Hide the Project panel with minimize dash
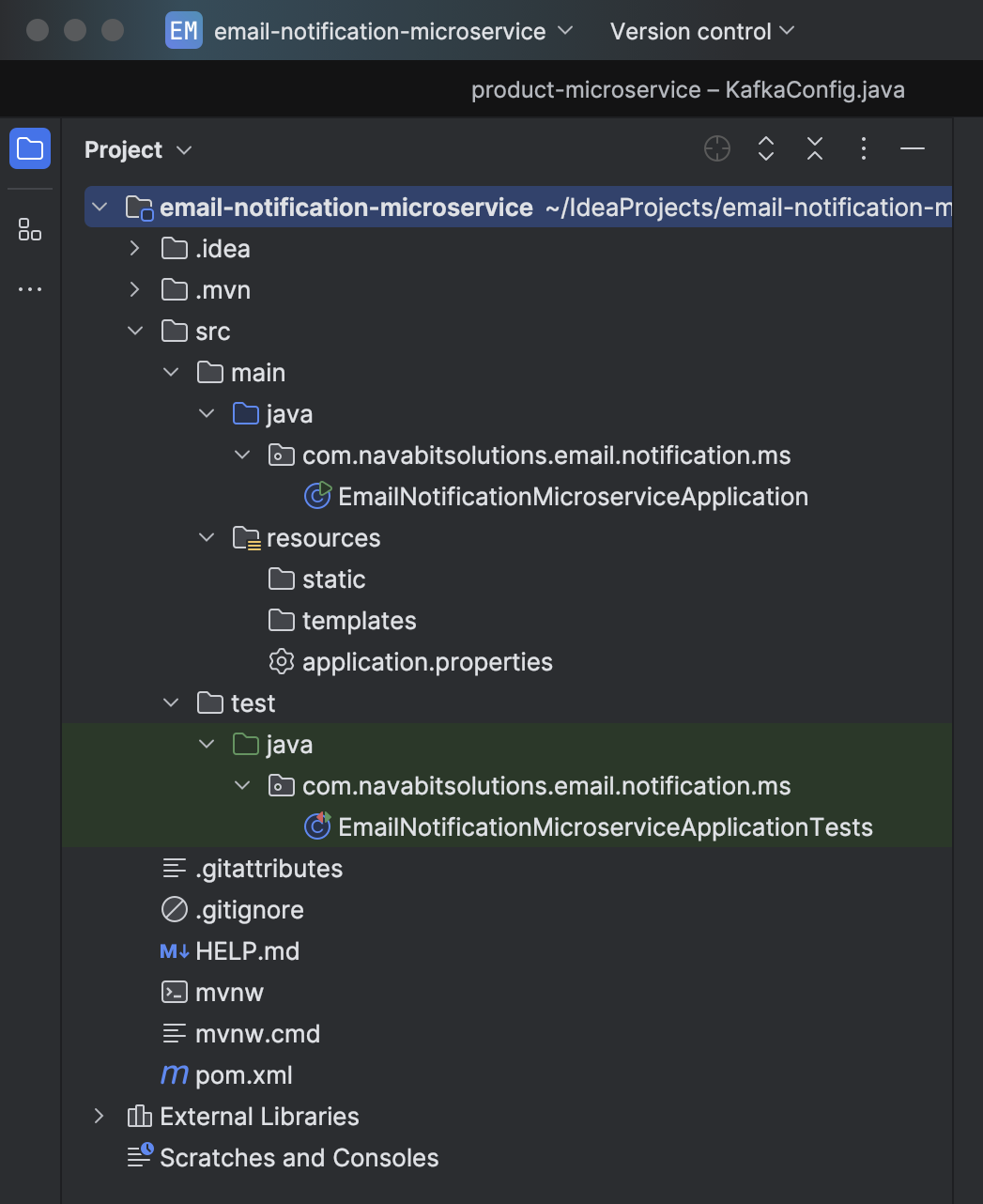 pos(913,148)
